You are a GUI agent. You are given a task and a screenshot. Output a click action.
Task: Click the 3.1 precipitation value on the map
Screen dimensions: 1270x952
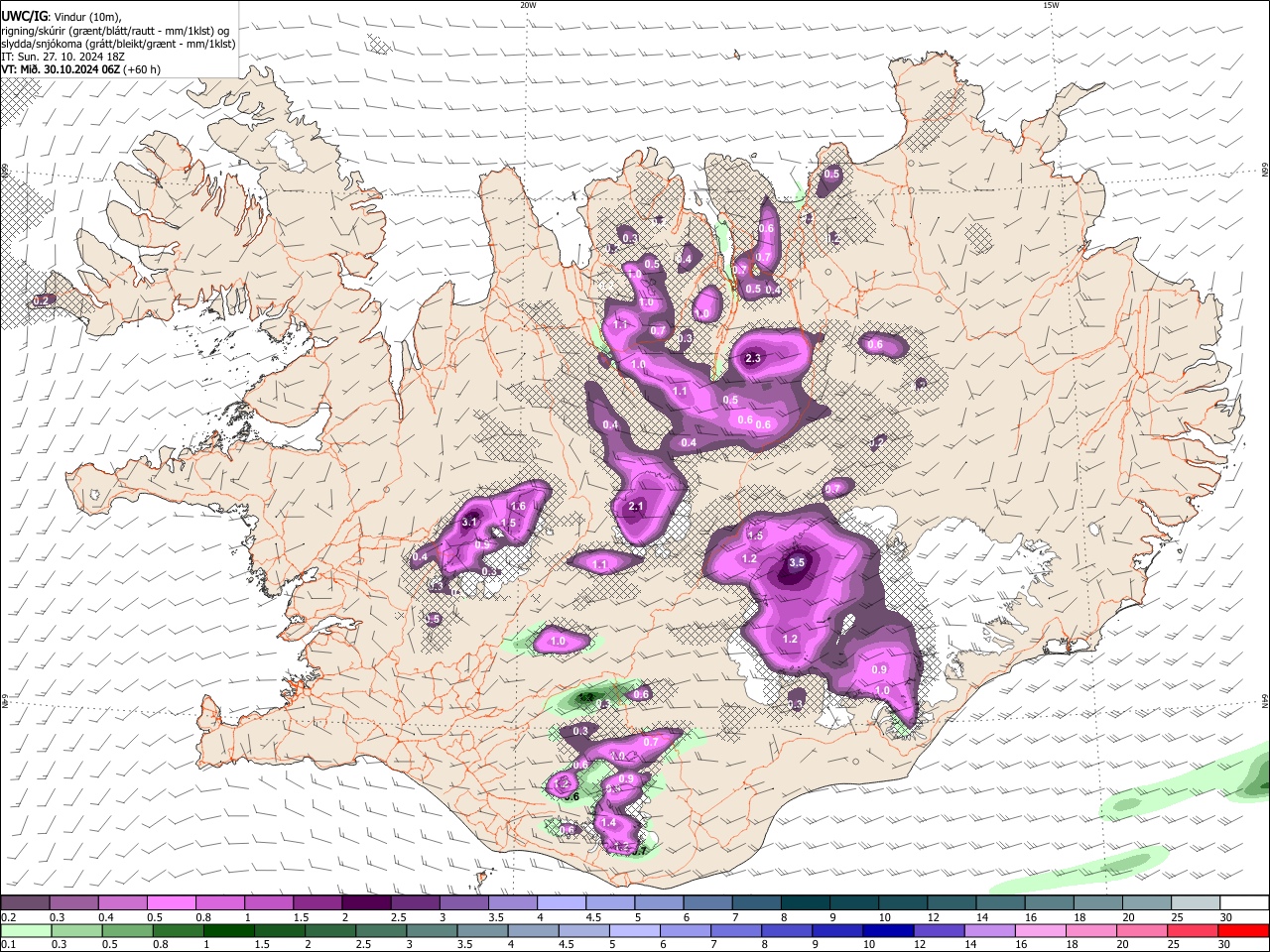pyautogui.click(x=470, y=522)
